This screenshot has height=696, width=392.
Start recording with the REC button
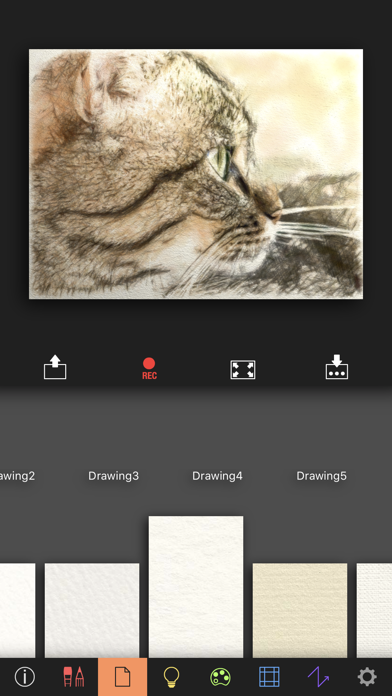click(x=149, y=369)
